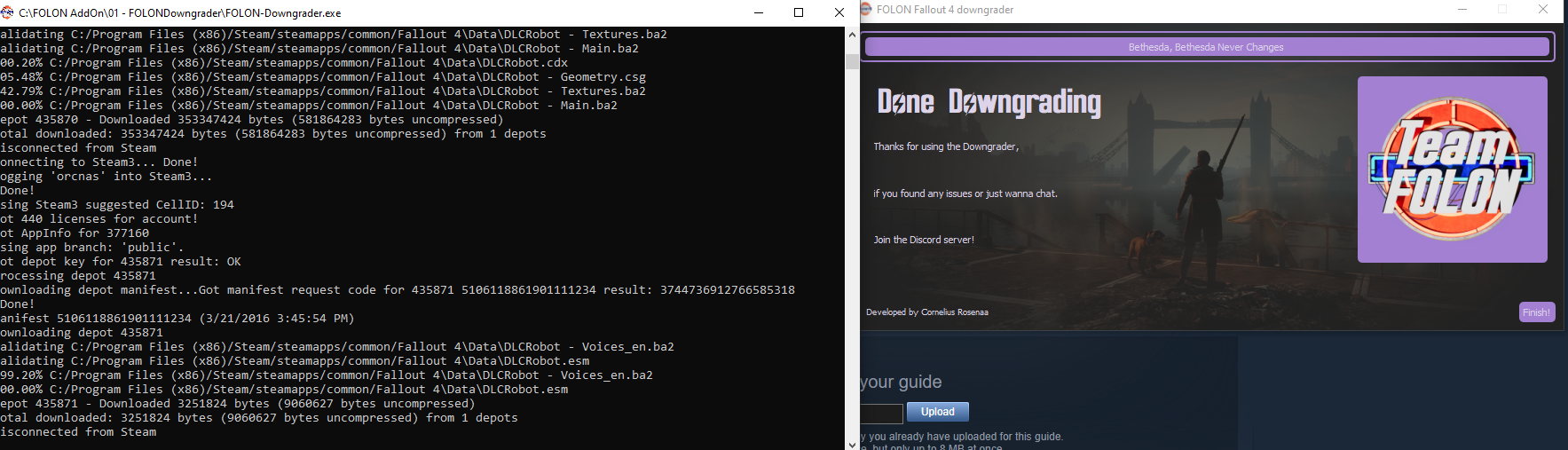Click the Developed by Cornelius Rosenaa text
The width and height of the screenshot is (1568, 450).
coord(927,312)
